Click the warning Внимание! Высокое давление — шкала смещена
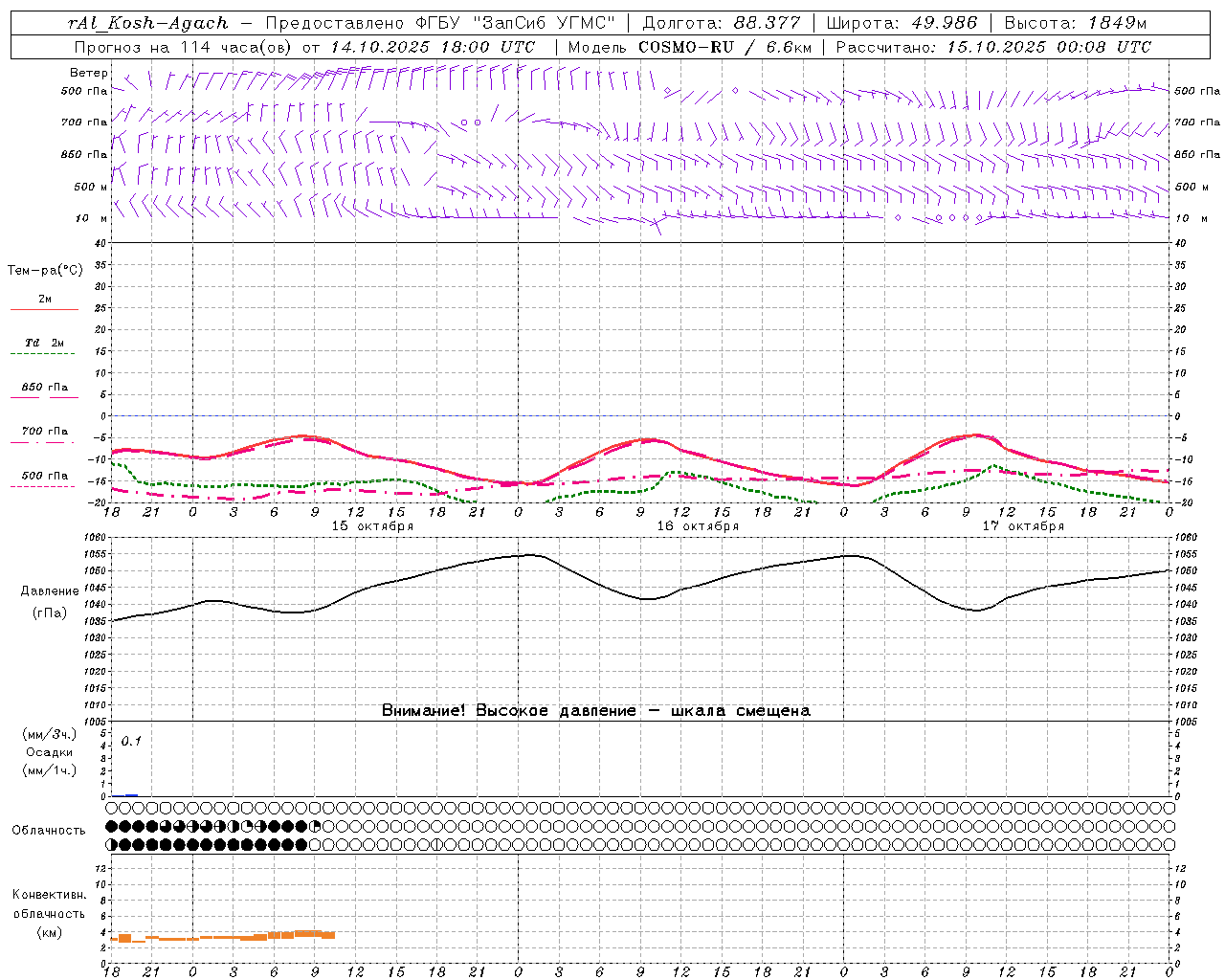Screen dimensions: 1225x980 (596, 711)
